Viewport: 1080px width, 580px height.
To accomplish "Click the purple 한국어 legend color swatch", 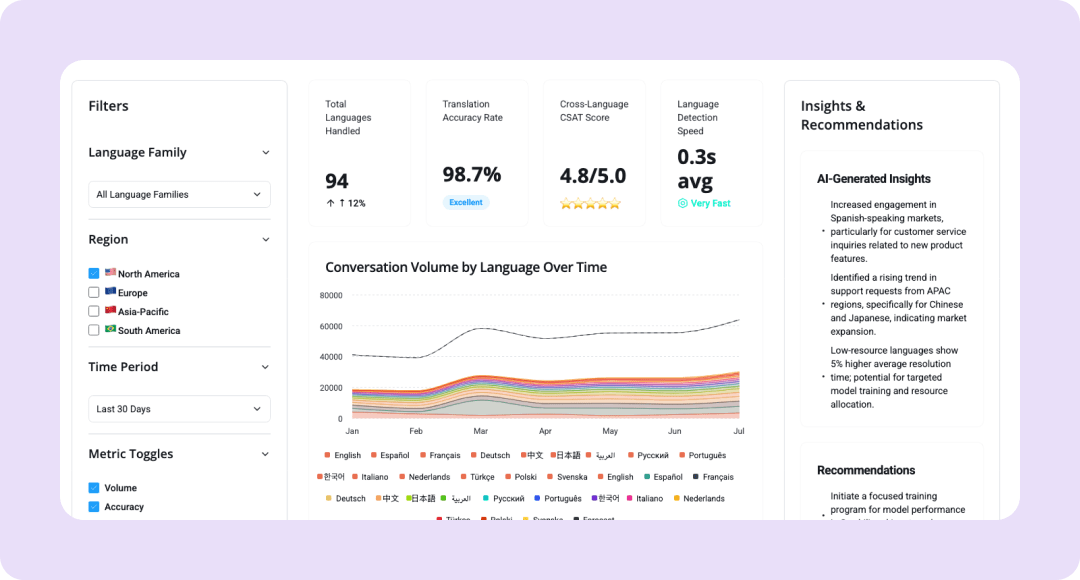I will 594,498.
